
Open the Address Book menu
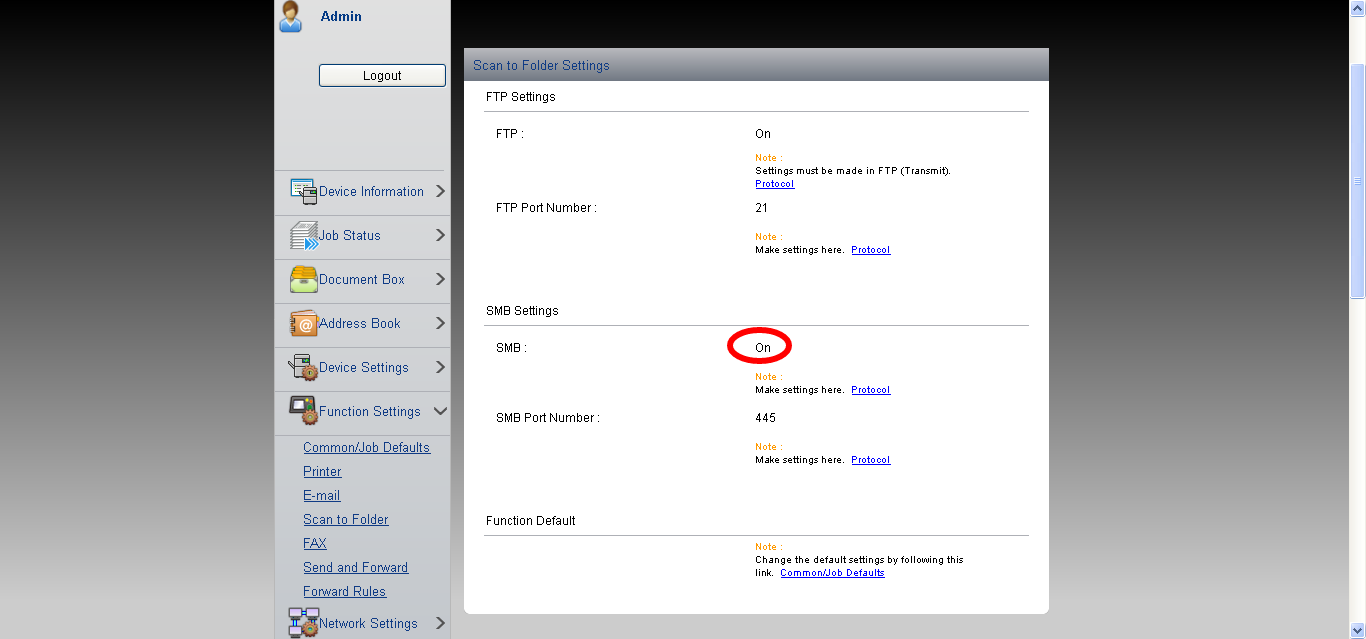click(x=362, y=324)
